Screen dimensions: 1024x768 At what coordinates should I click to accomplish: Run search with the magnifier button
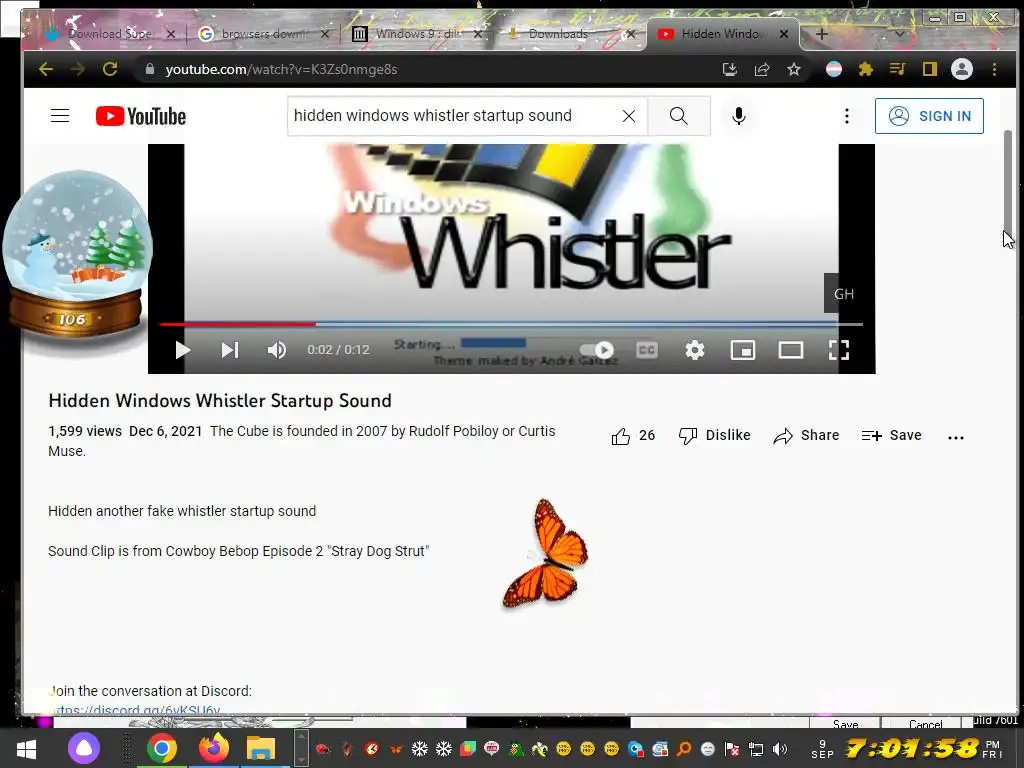(x=679, y=116)
